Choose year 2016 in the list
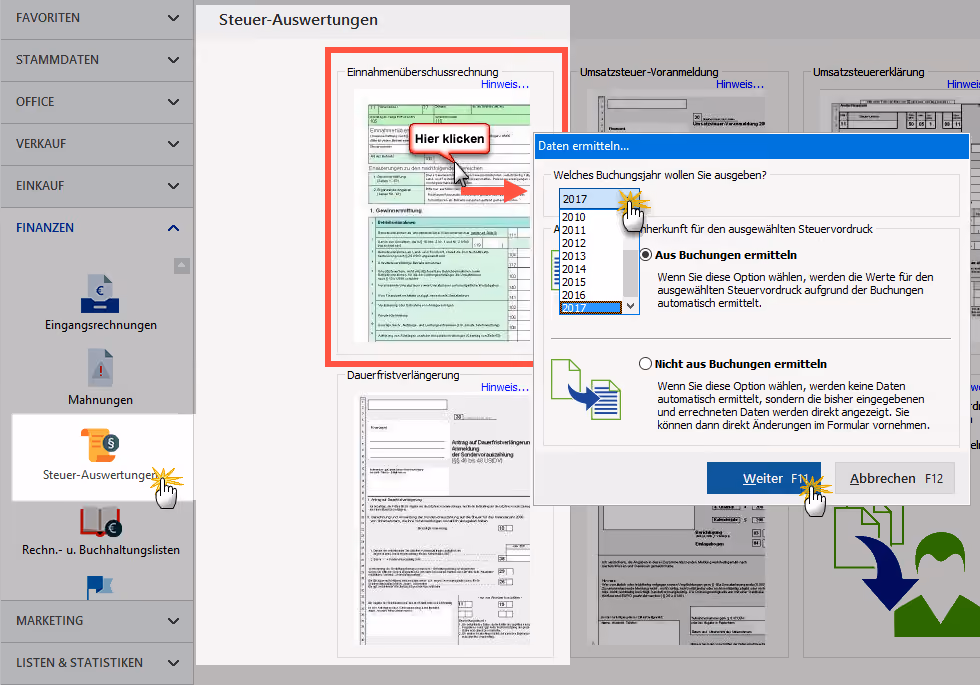The width and height of the screenshot is (980, 685). 574,295
